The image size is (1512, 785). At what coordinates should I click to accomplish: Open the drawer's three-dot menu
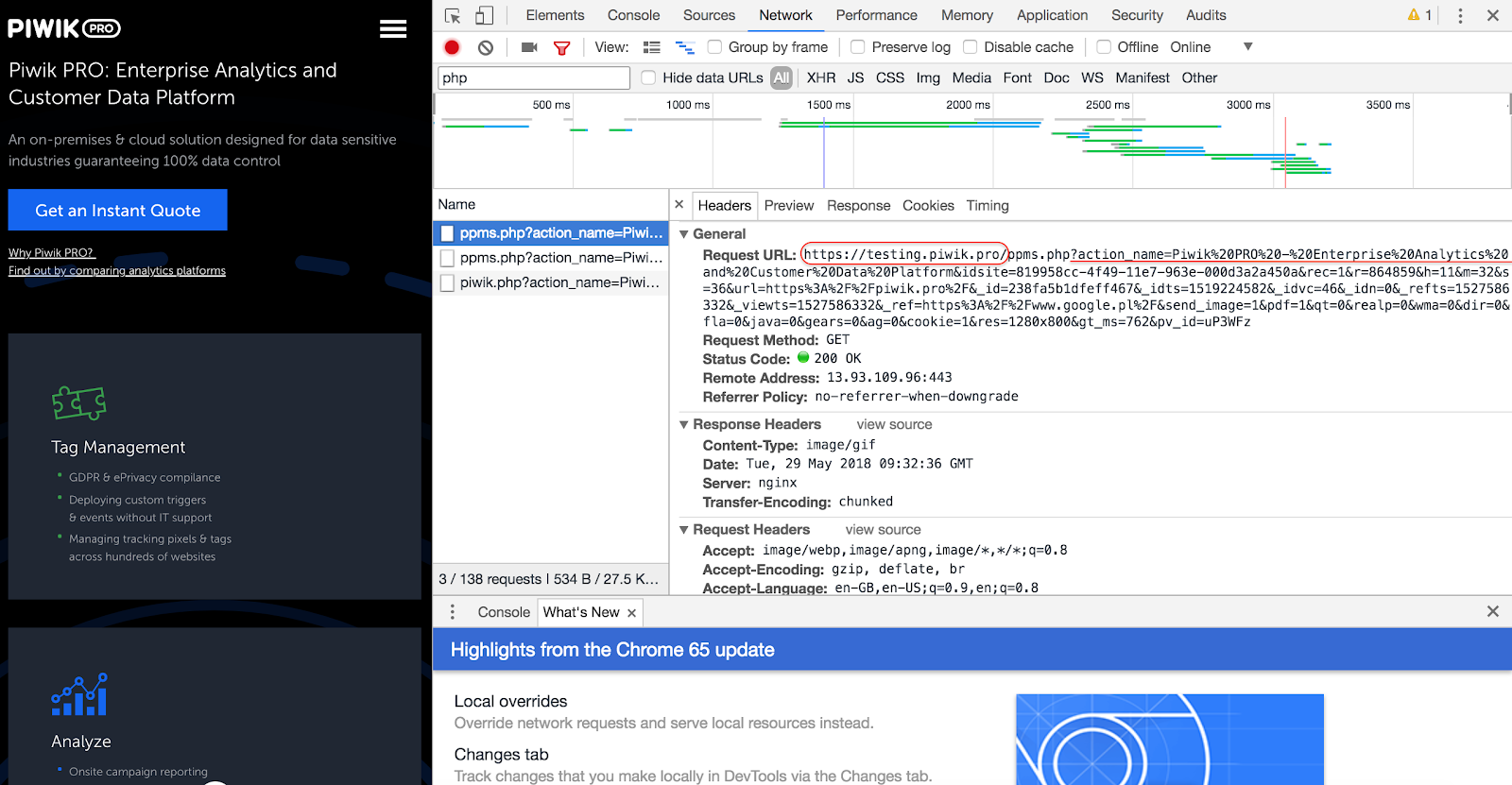tap(453, 612)
